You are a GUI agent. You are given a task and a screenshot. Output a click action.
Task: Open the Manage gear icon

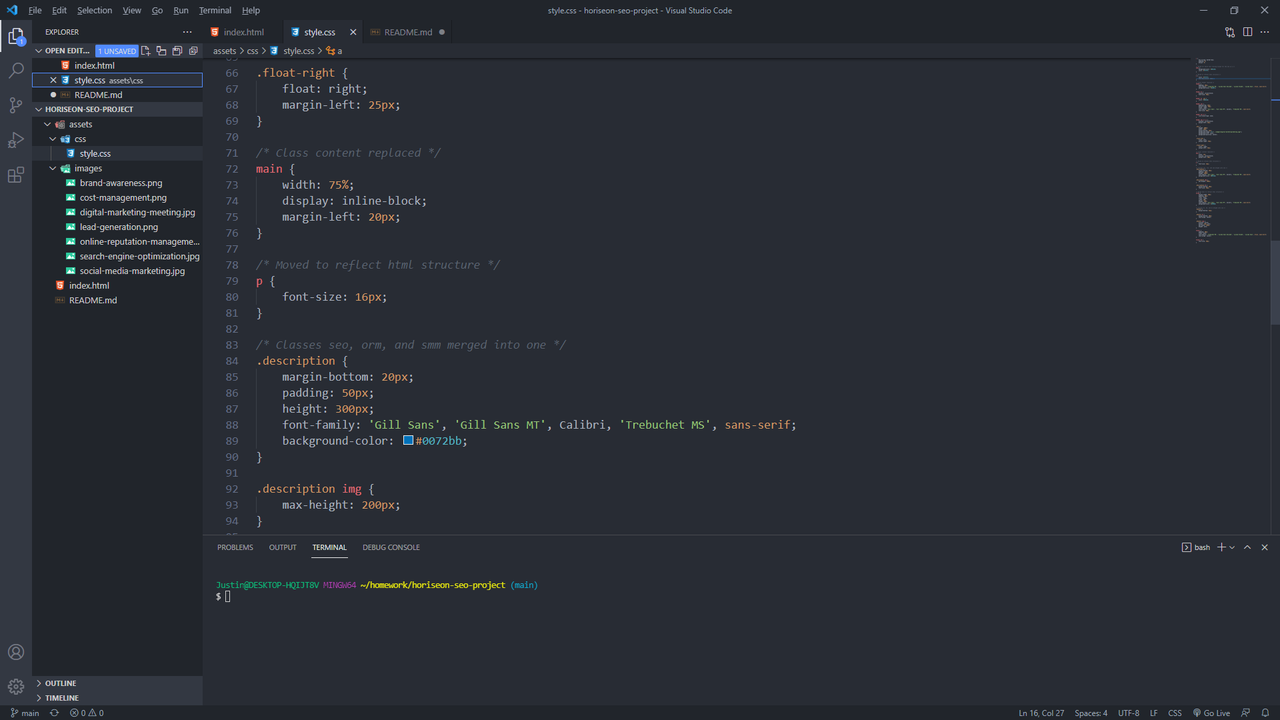tap(16, 687)
